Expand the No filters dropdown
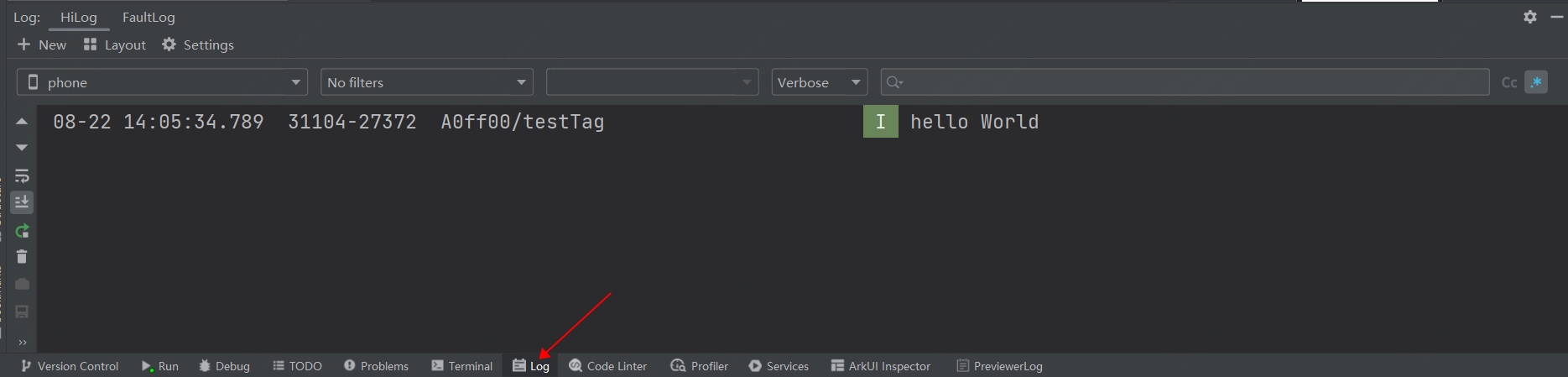1568x377 pixels. click(426, 82)
